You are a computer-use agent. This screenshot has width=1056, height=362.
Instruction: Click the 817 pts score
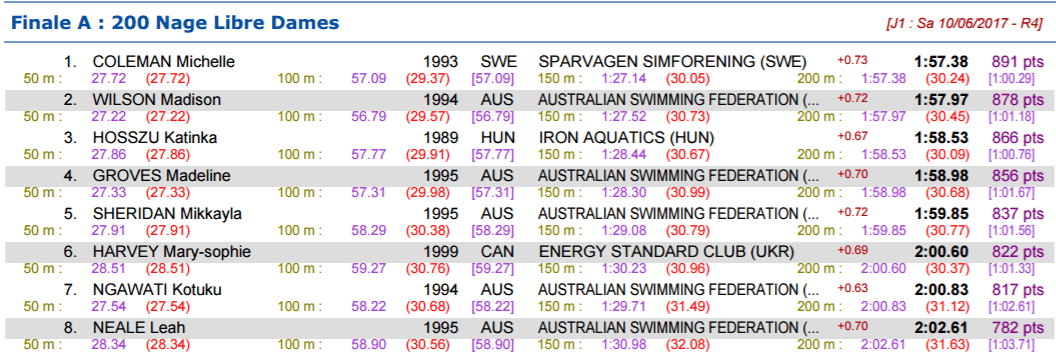coord(1018,290)
